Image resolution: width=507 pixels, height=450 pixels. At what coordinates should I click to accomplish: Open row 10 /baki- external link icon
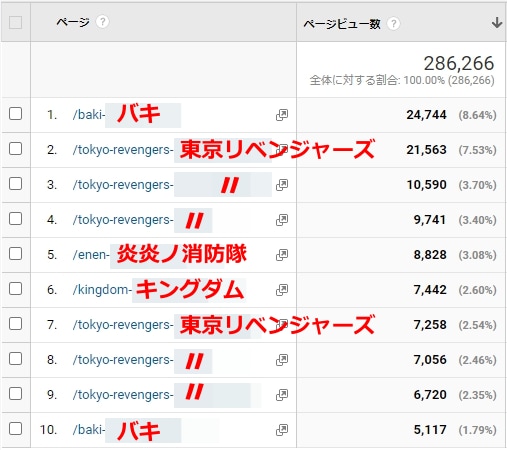282,430
